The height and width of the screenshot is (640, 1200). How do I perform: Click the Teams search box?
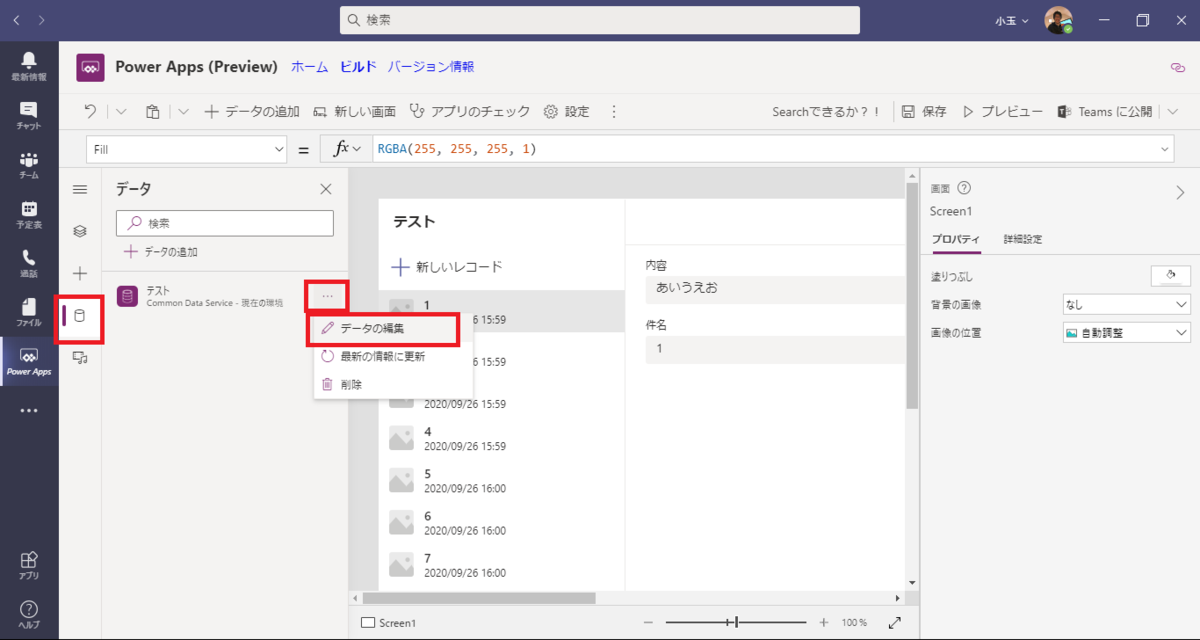coord(600,20)
